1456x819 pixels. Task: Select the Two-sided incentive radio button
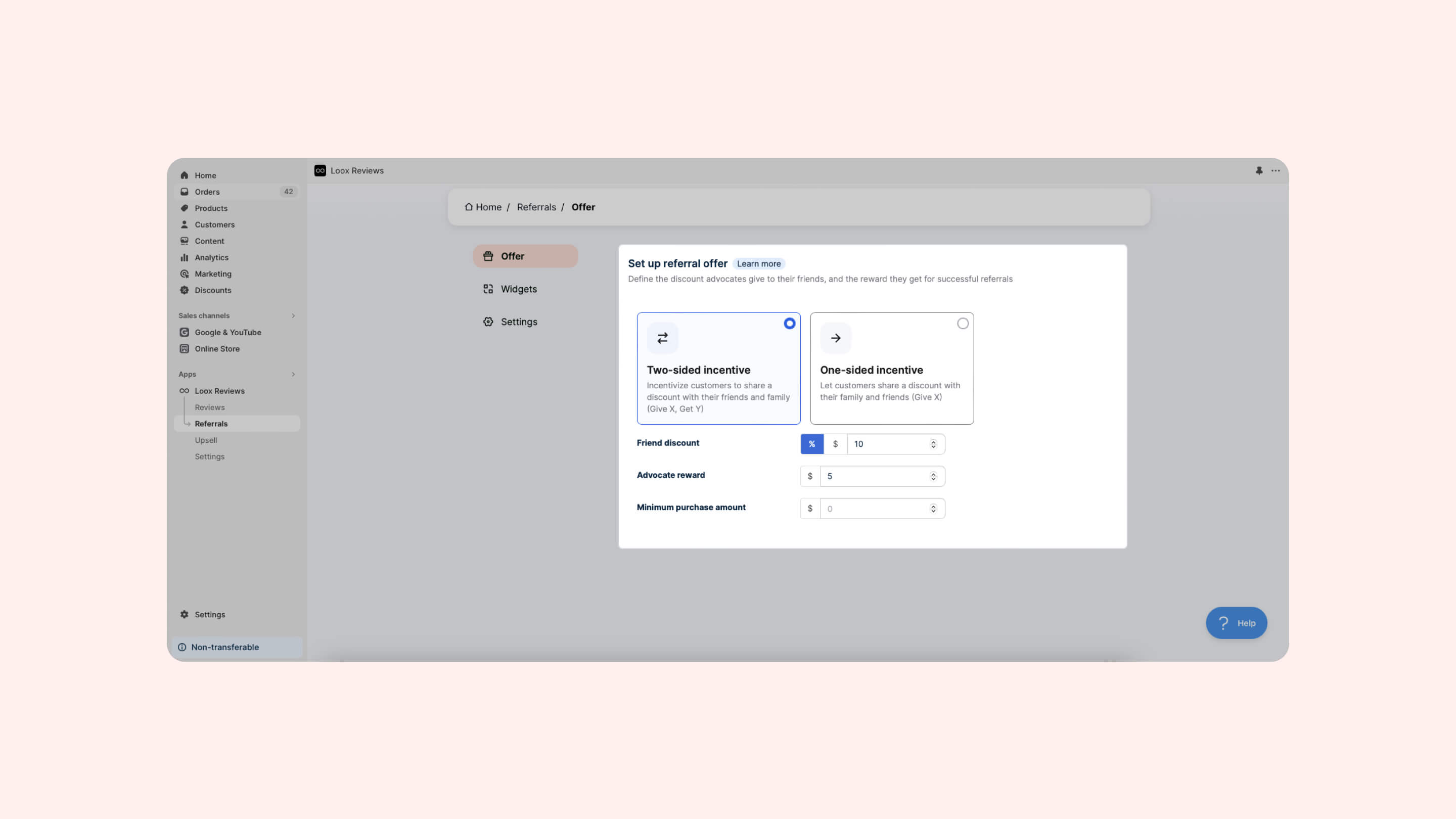[x=790, y=324]
